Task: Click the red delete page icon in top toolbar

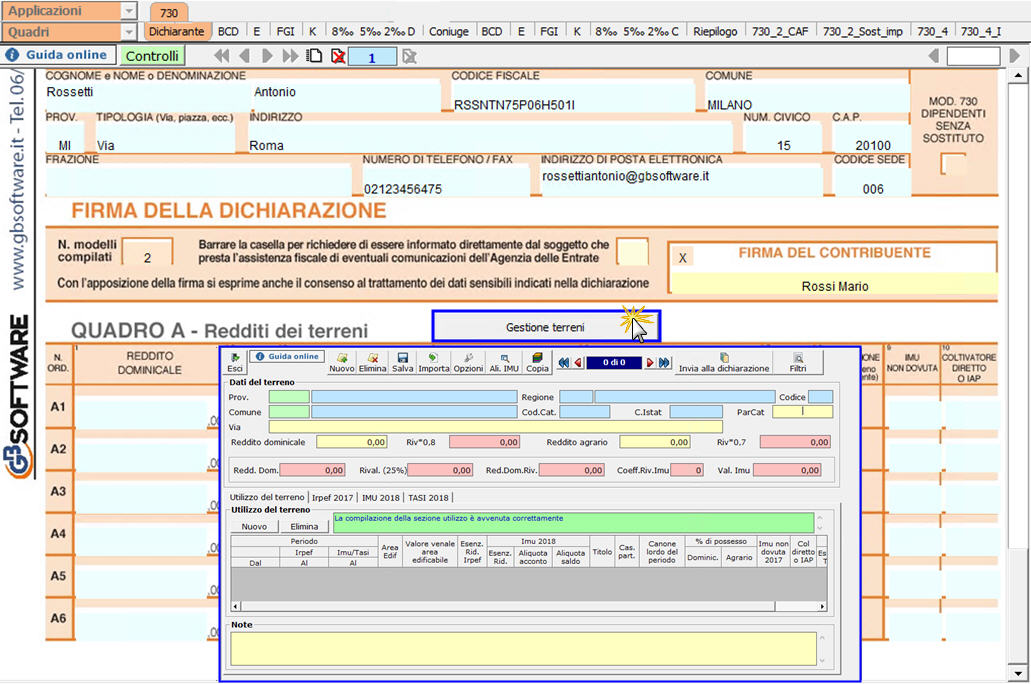Action: point(339,56)
